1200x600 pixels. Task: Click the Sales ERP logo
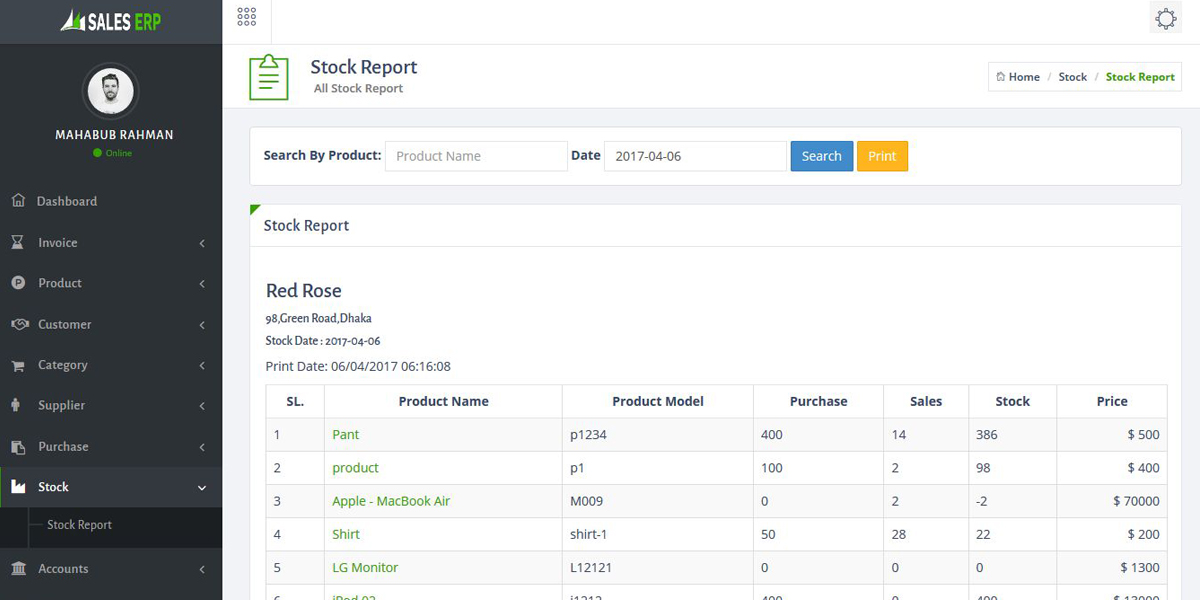pyautogui.click(x=110, y=21)
